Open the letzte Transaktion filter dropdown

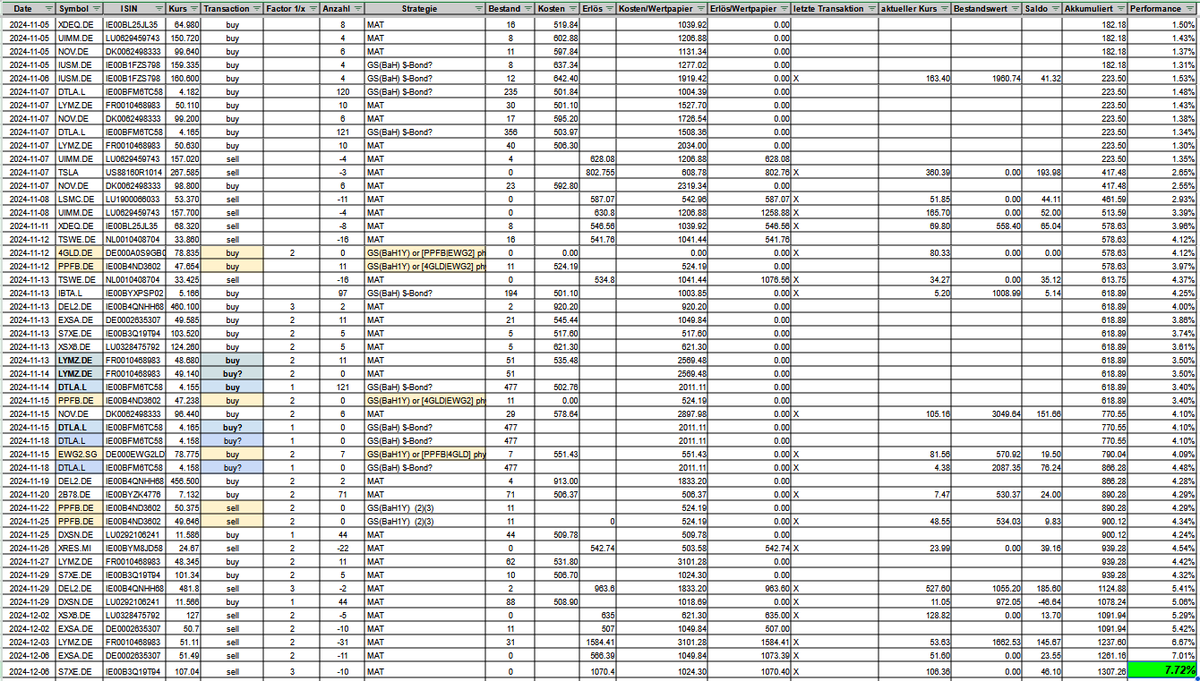[x=872, y=7]
